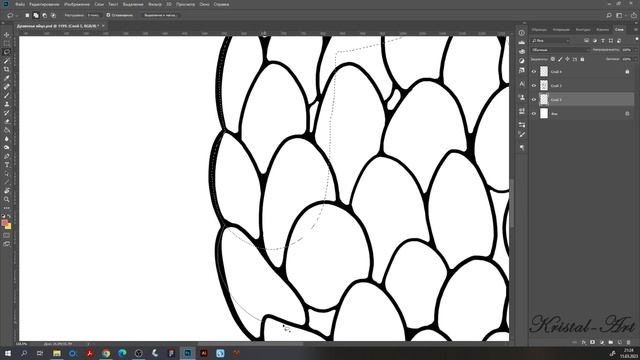Choose Subtract from Selection mode
Image resolution: width=640 pixels, height=360 pixels.
pos(44,15)
